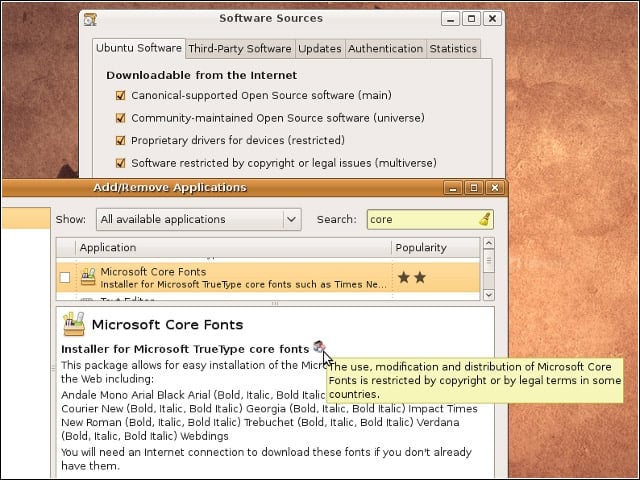Screen dimensions: 640x480
Task: Uncheck Canonical-supported Open Source software (main)
Action: (120, 96)
